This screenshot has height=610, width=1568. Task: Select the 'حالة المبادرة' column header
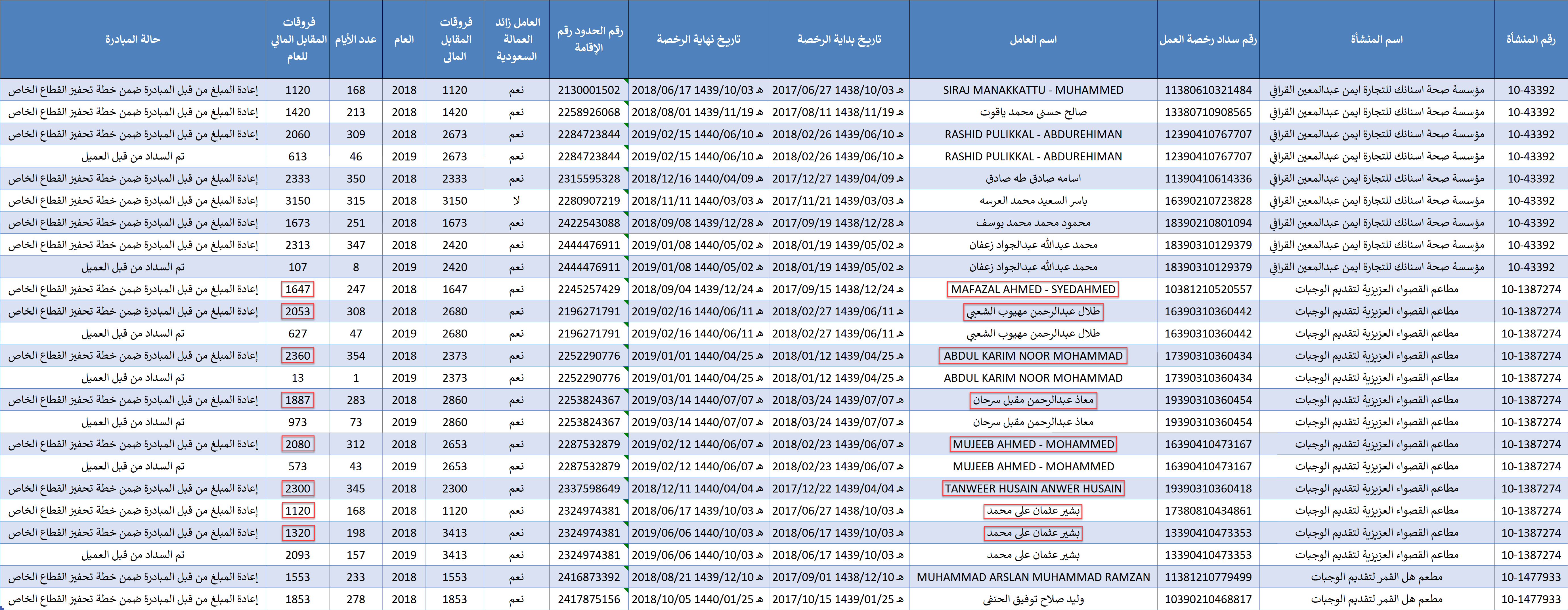[x=133, y=39]
